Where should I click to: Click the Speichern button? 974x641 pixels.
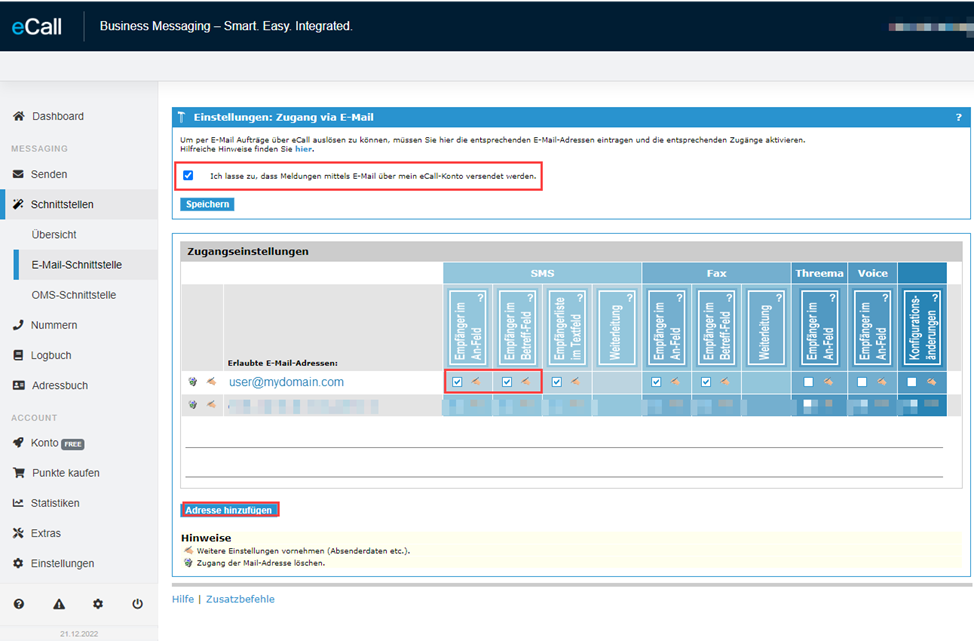207,204
